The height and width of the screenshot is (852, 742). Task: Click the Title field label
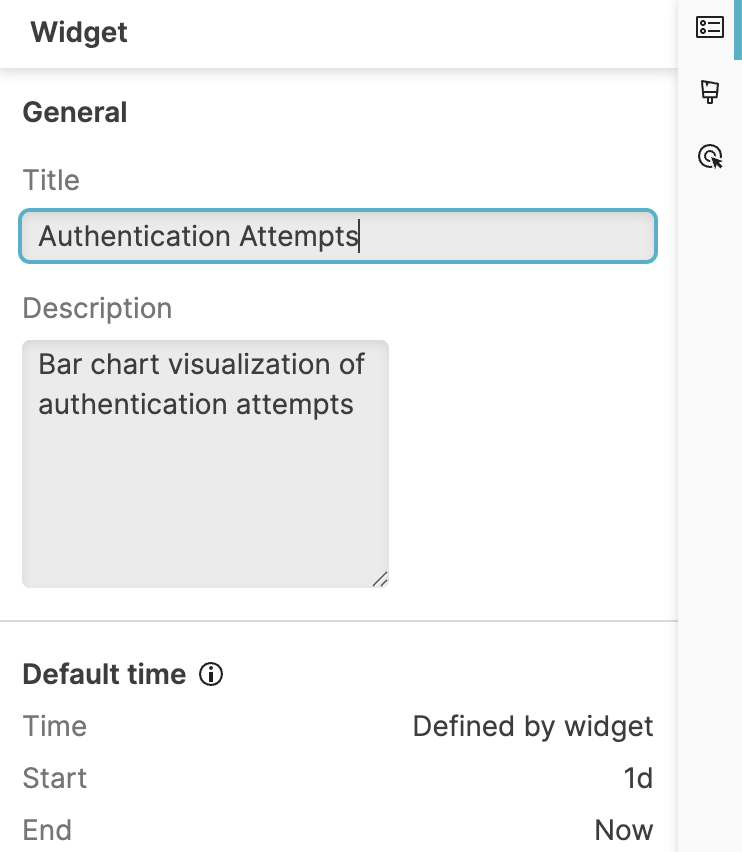pos(51,180)
